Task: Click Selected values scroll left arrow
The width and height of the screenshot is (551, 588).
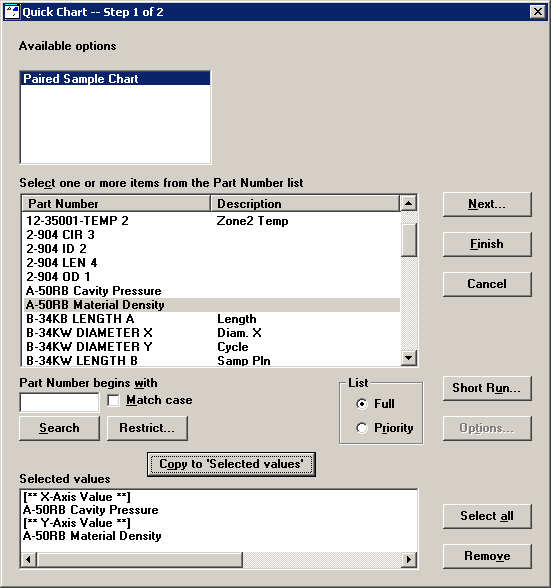Action: coord(29,560)
